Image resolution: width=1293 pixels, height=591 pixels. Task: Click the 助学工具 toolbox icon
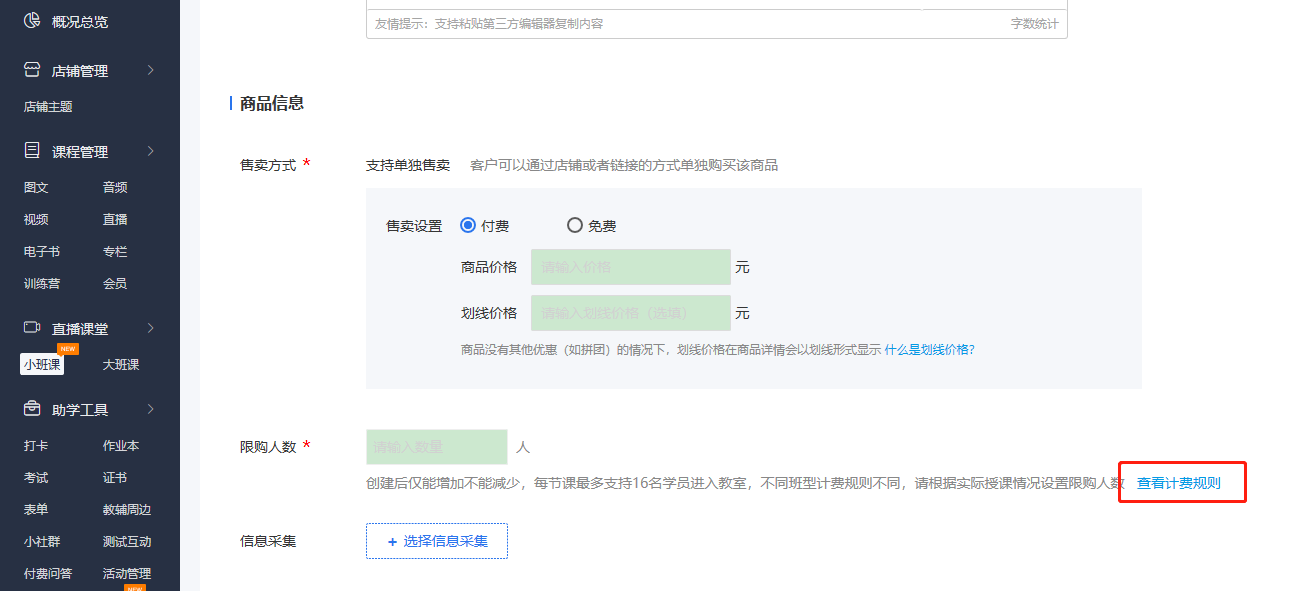(x=32, y=409)
